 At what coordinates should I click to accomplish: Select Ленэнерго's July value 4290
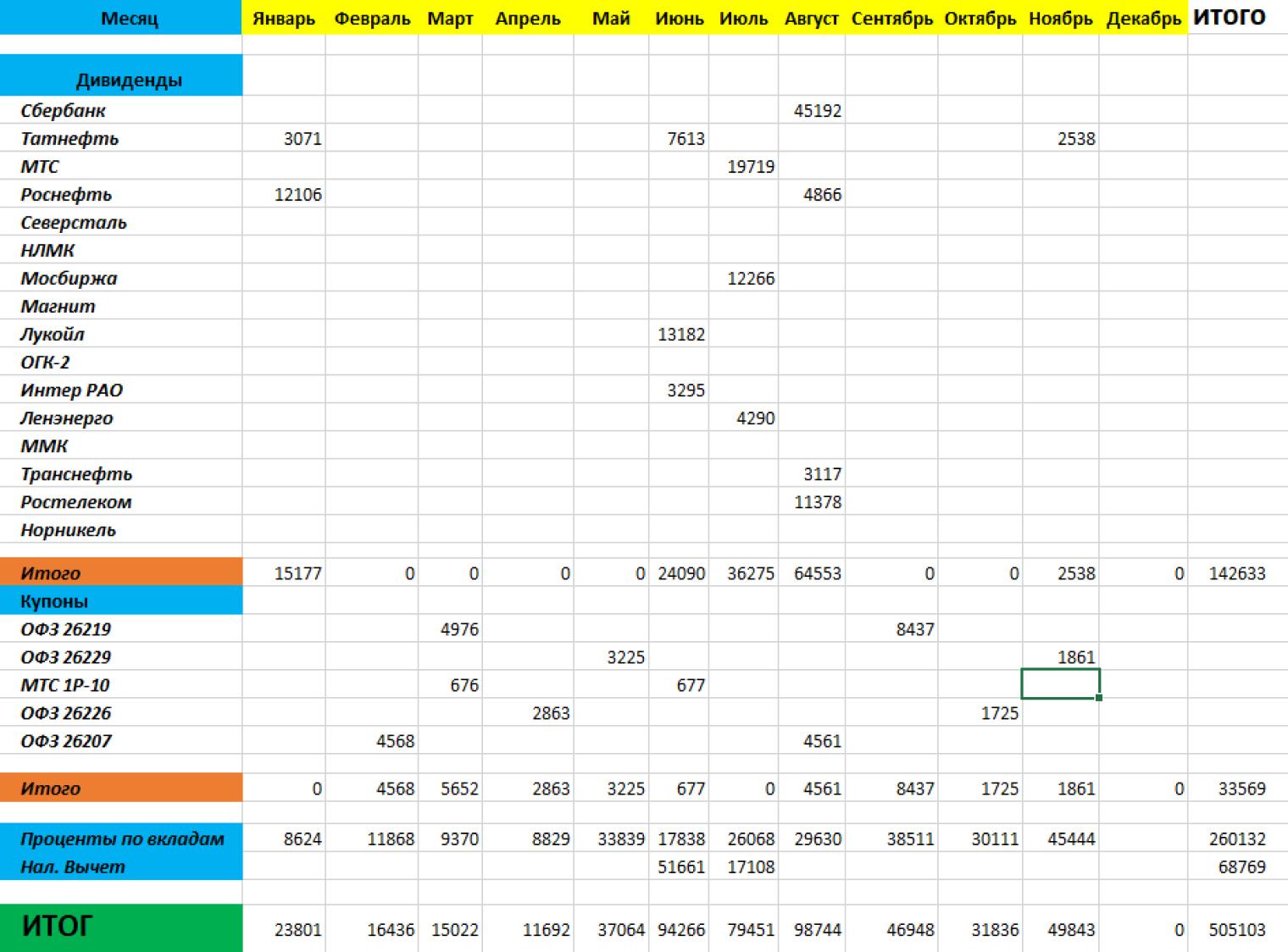tap(755, 418)
